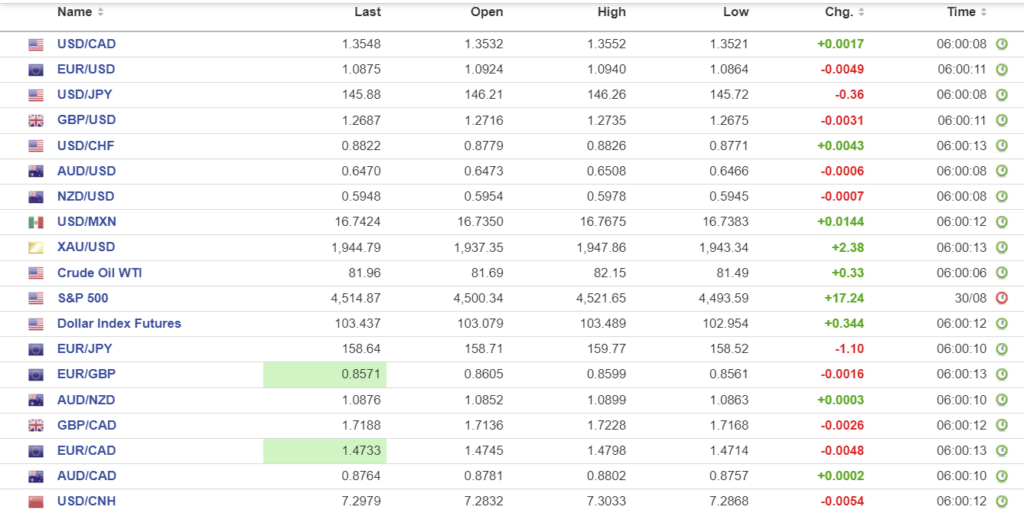The width and height of the screenshot is (1024, 523).
Task: Open the Crude Oil WTI link
Action: [x=99, y=272]
